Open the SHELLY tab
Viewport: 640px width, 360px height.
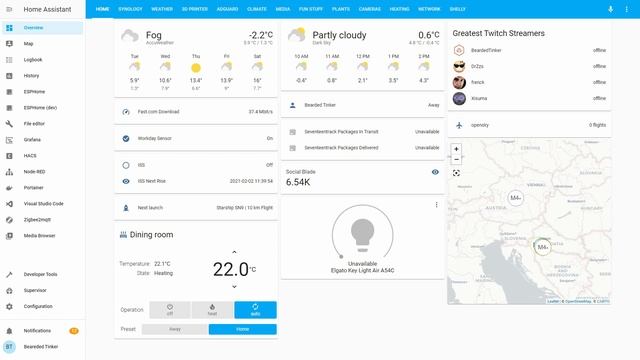[x=458, y=9]
